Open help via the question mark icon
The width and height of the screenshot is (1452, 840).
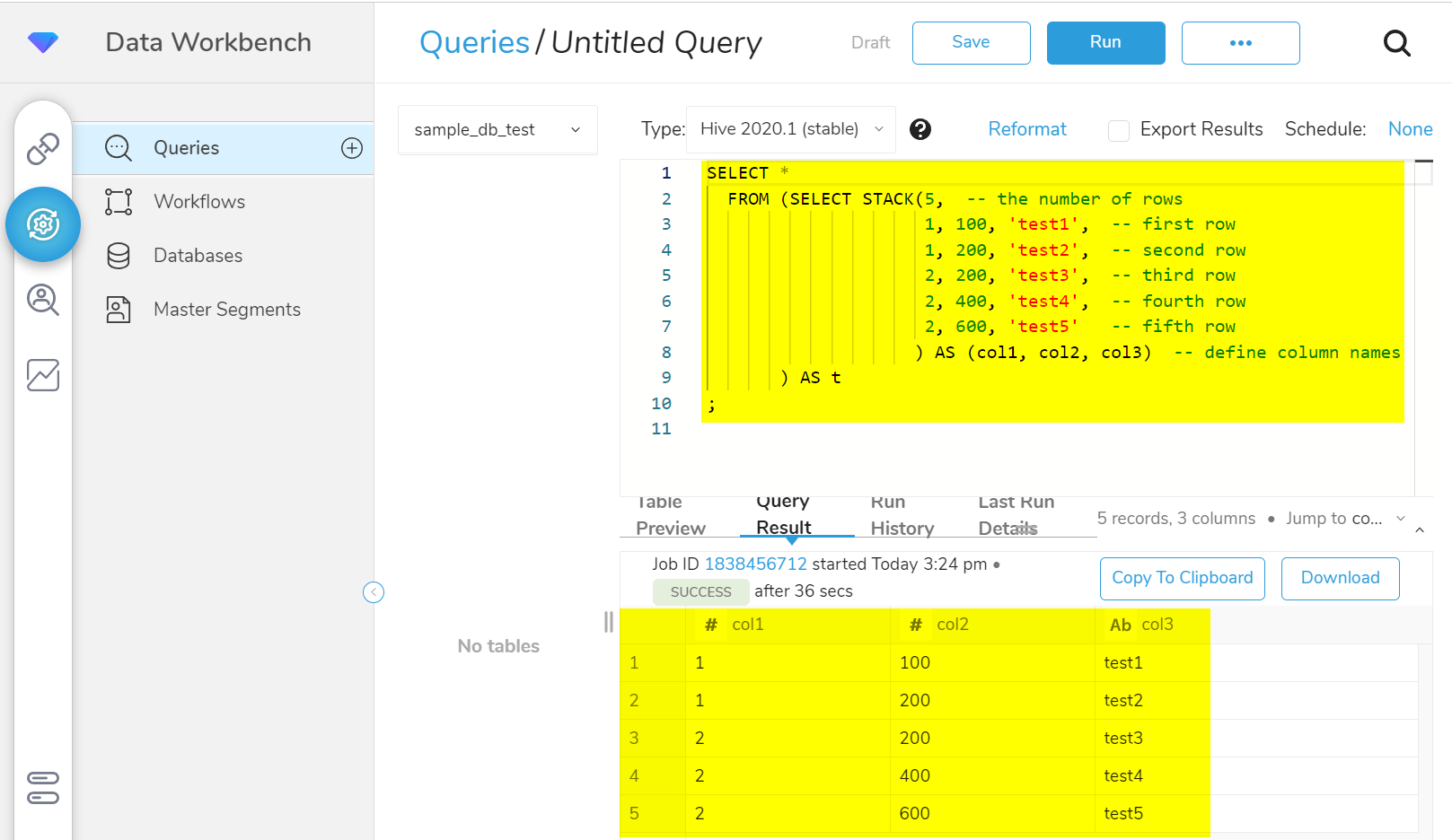(920, 129)
